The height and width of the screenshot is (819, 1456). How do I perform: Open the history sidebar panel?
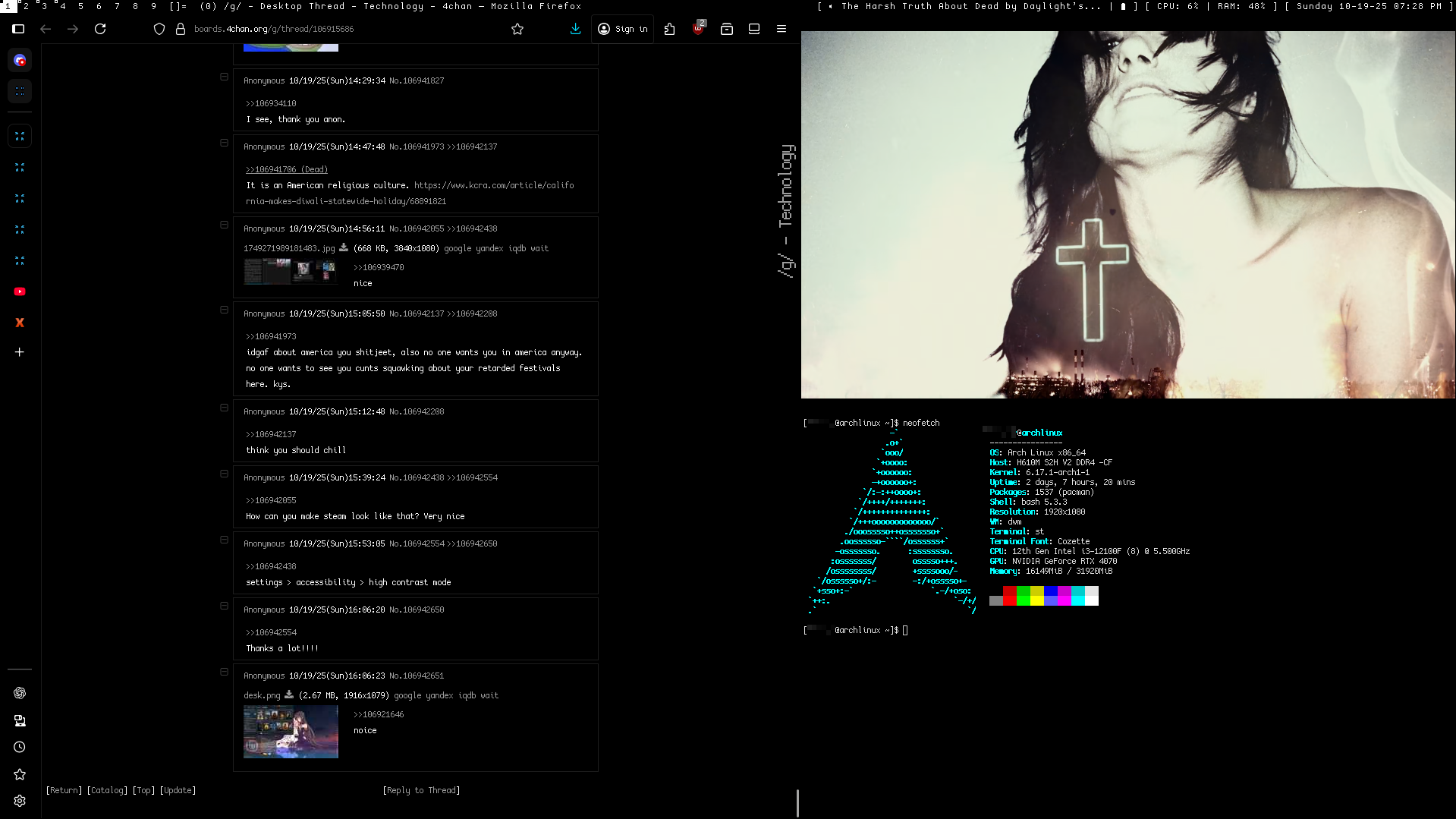pos(20,747)
